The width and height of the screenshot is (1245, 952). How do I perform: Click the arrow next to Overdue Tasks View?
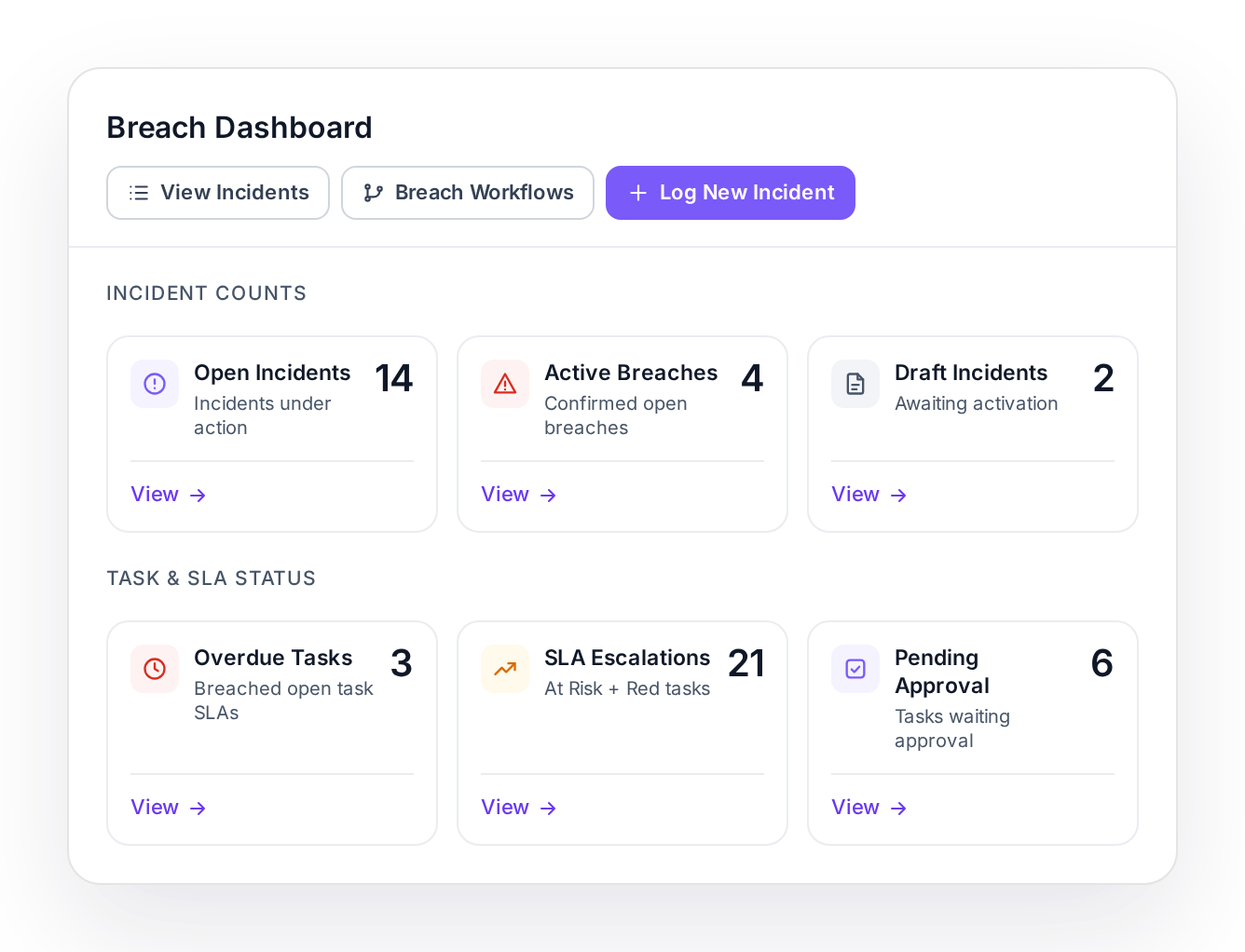[x=198, y=809]
